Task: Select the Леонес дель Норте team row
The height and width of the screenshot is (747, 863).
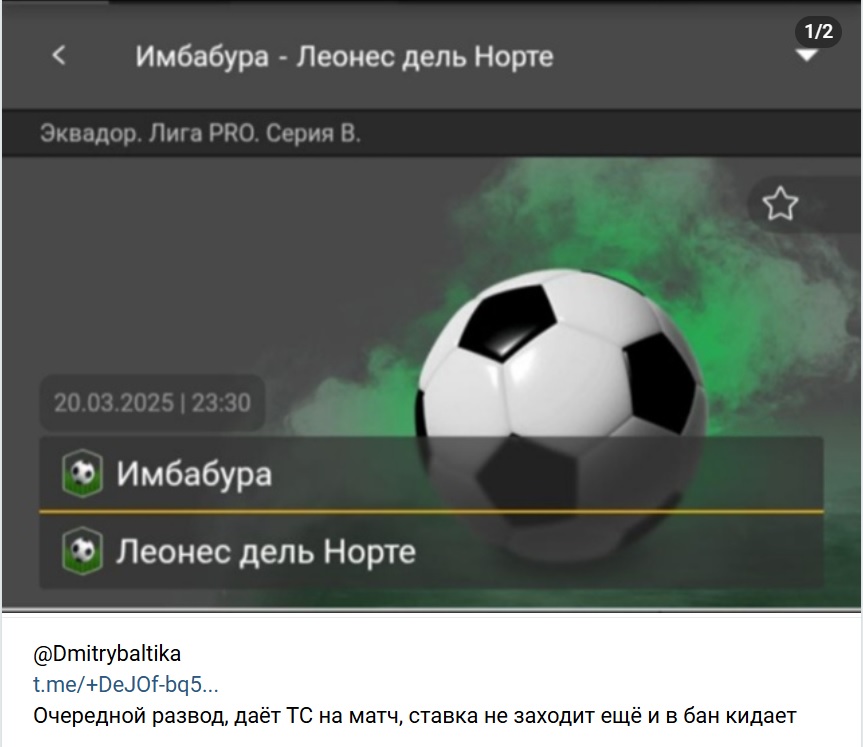Action: [x=431, y=551]
